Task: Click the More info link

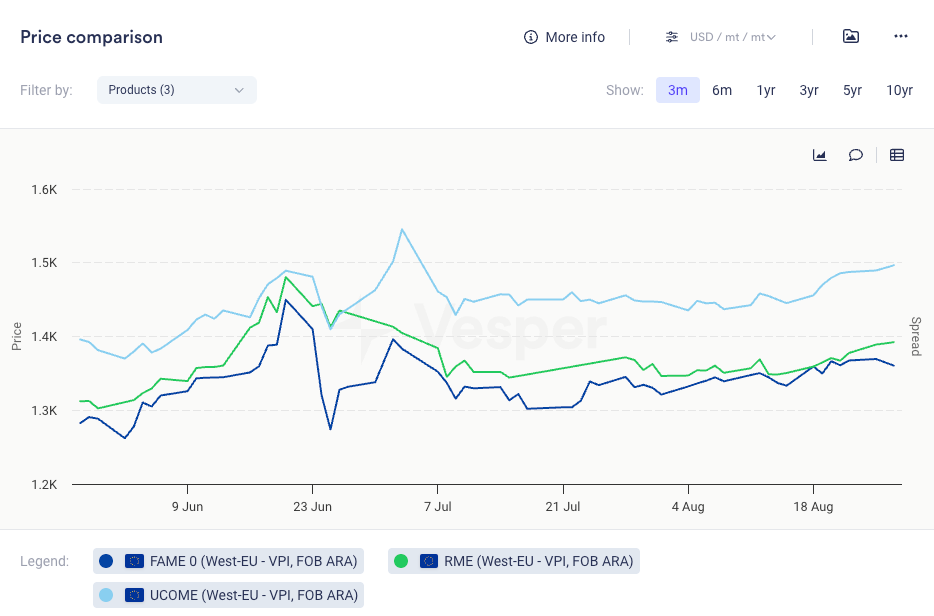Action: click(x=575, y=37)
